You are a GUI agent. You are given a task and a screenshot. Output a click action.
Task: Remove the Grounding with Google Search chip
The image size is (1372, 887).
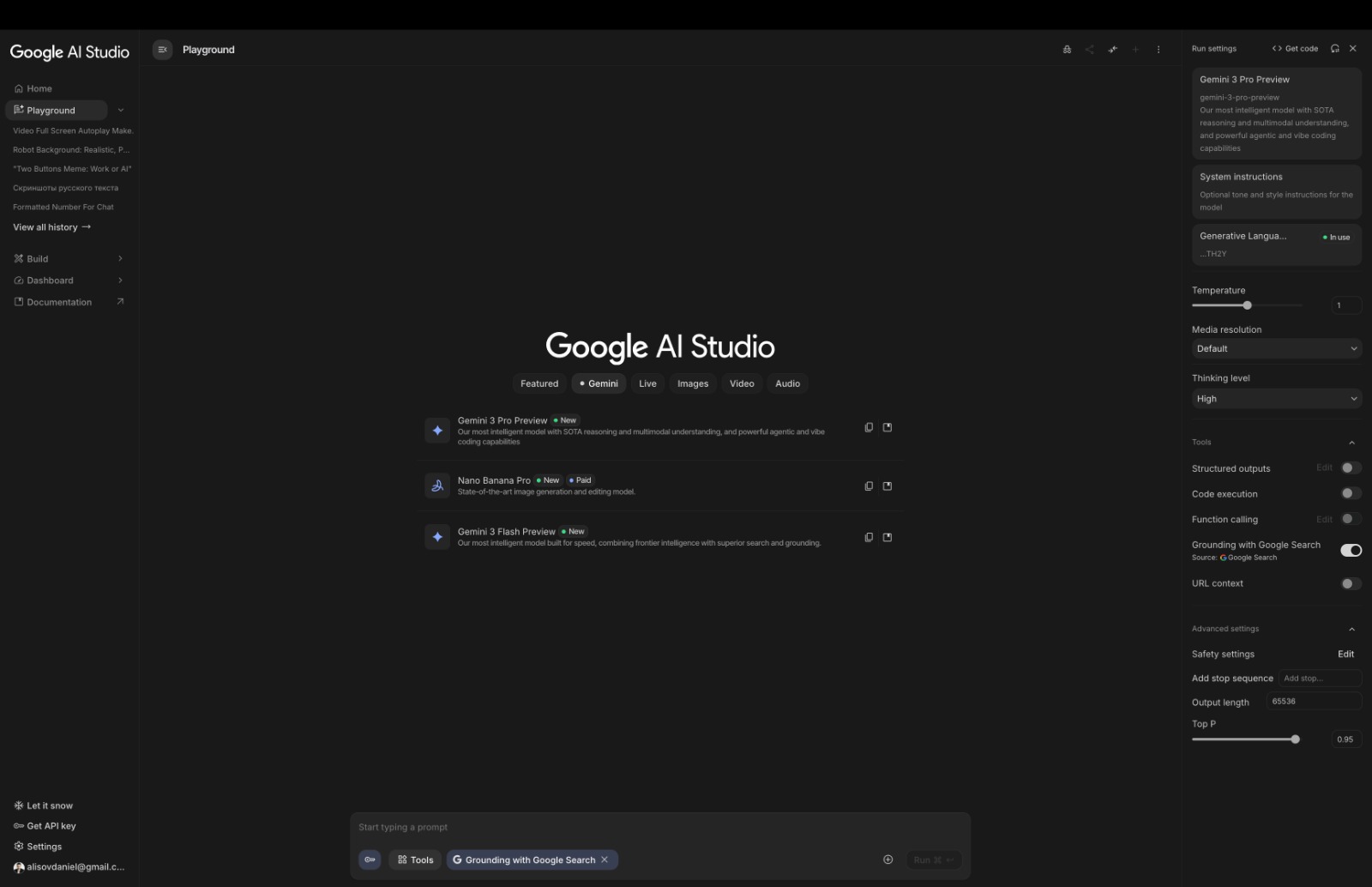(x=605, y=860)
